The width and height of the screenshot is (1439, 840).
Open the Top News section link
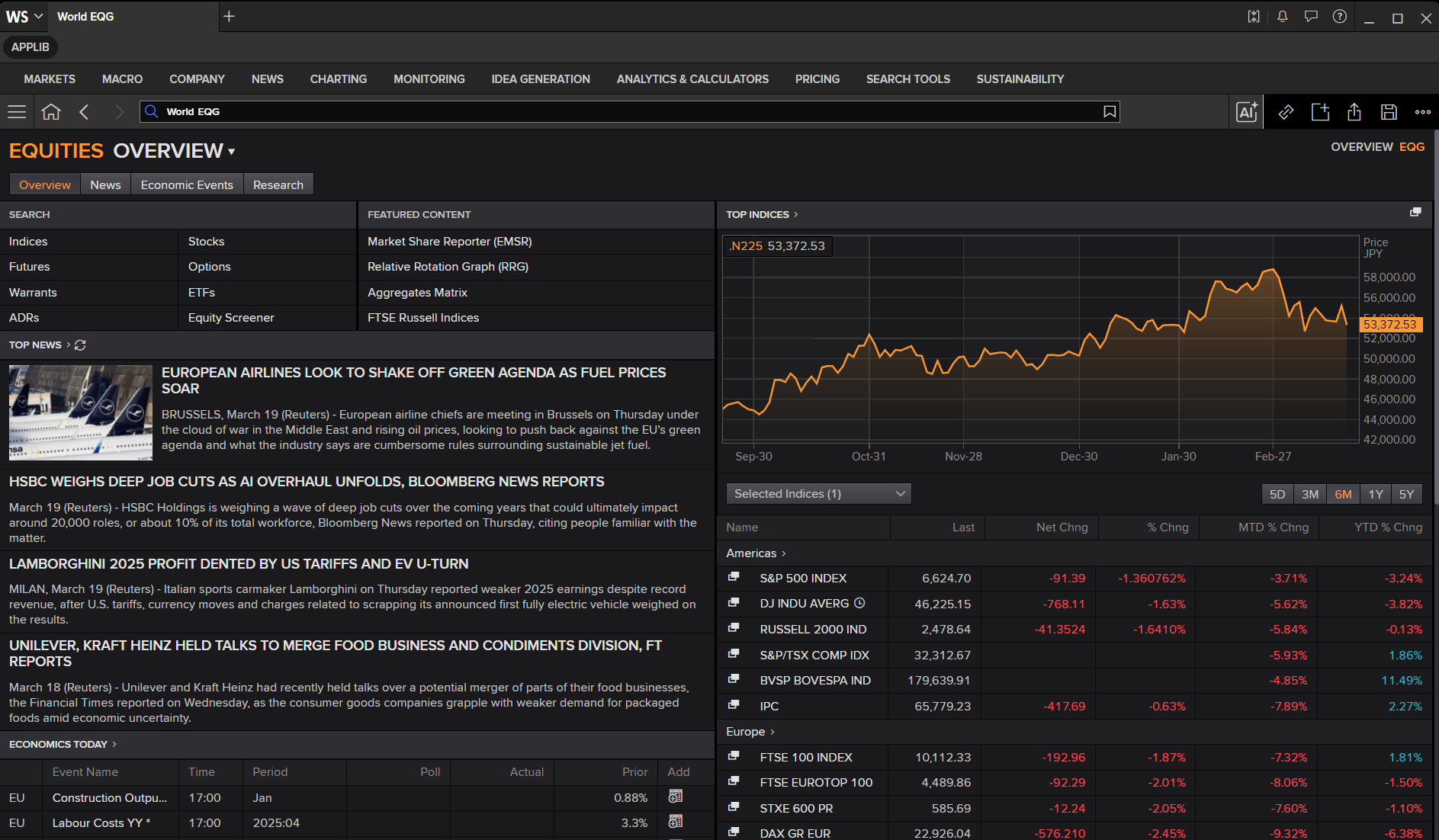35,345
